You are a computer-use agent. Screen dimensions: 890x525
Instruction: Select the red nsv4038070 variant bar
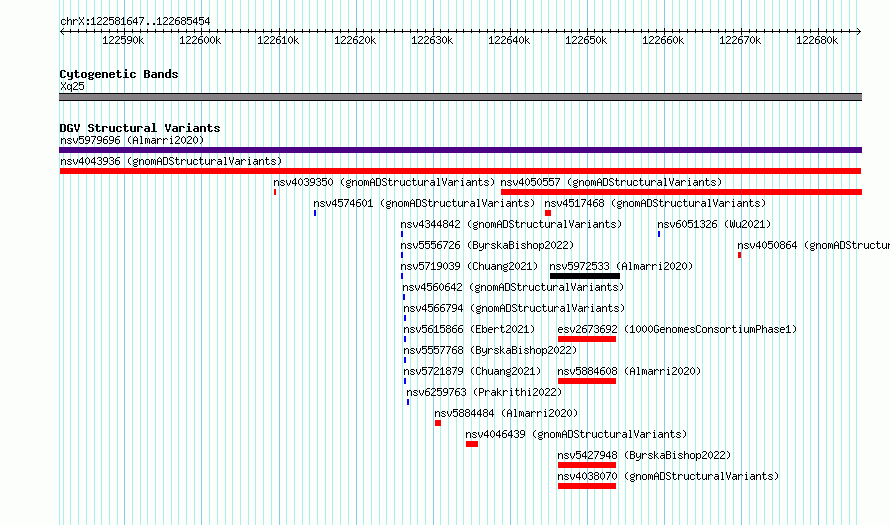pyautogui.click(x=587, y=486)
